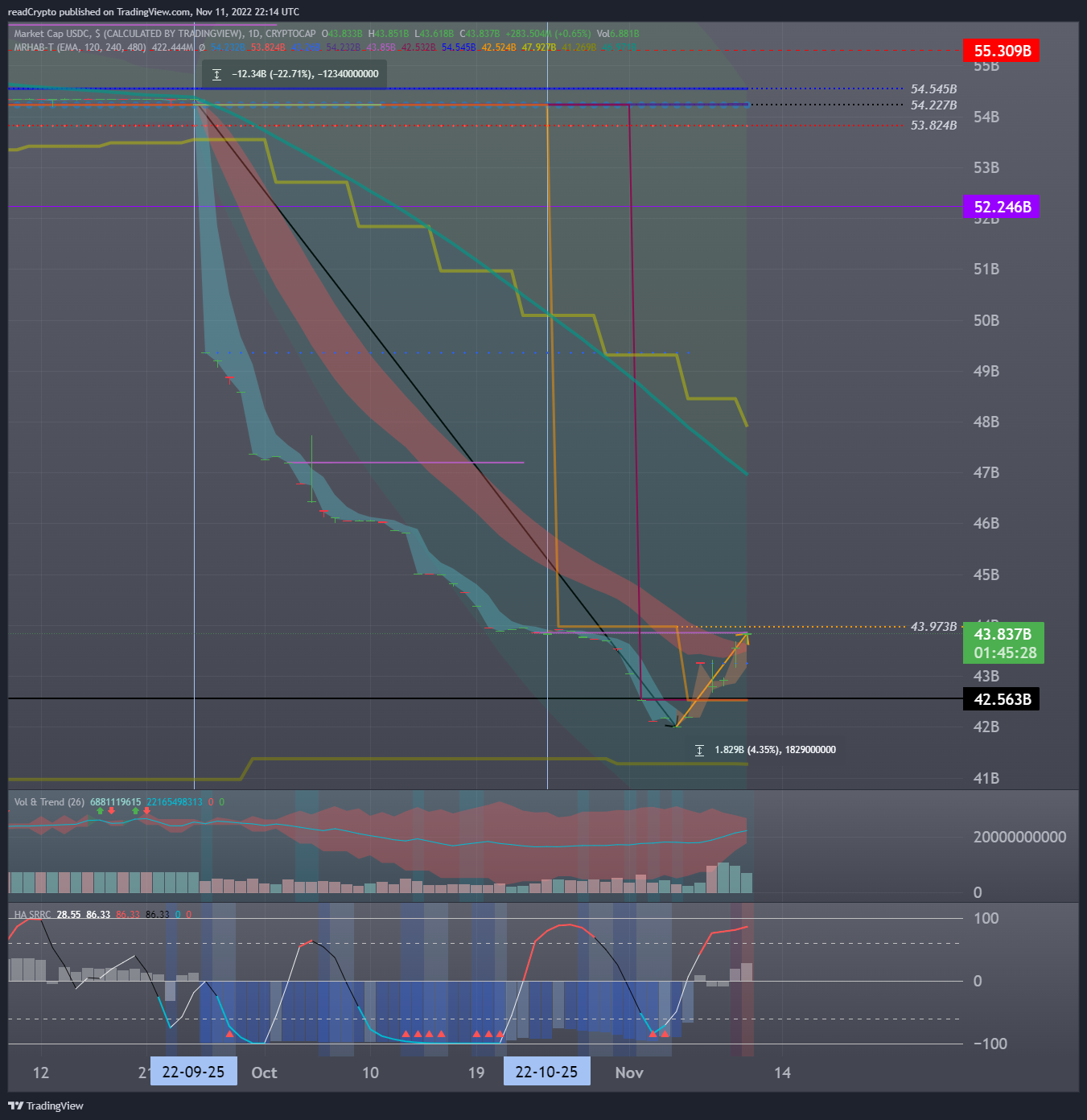Click the 12 label on time axis
The image size is (1087, 1120).
point(40,1073)
